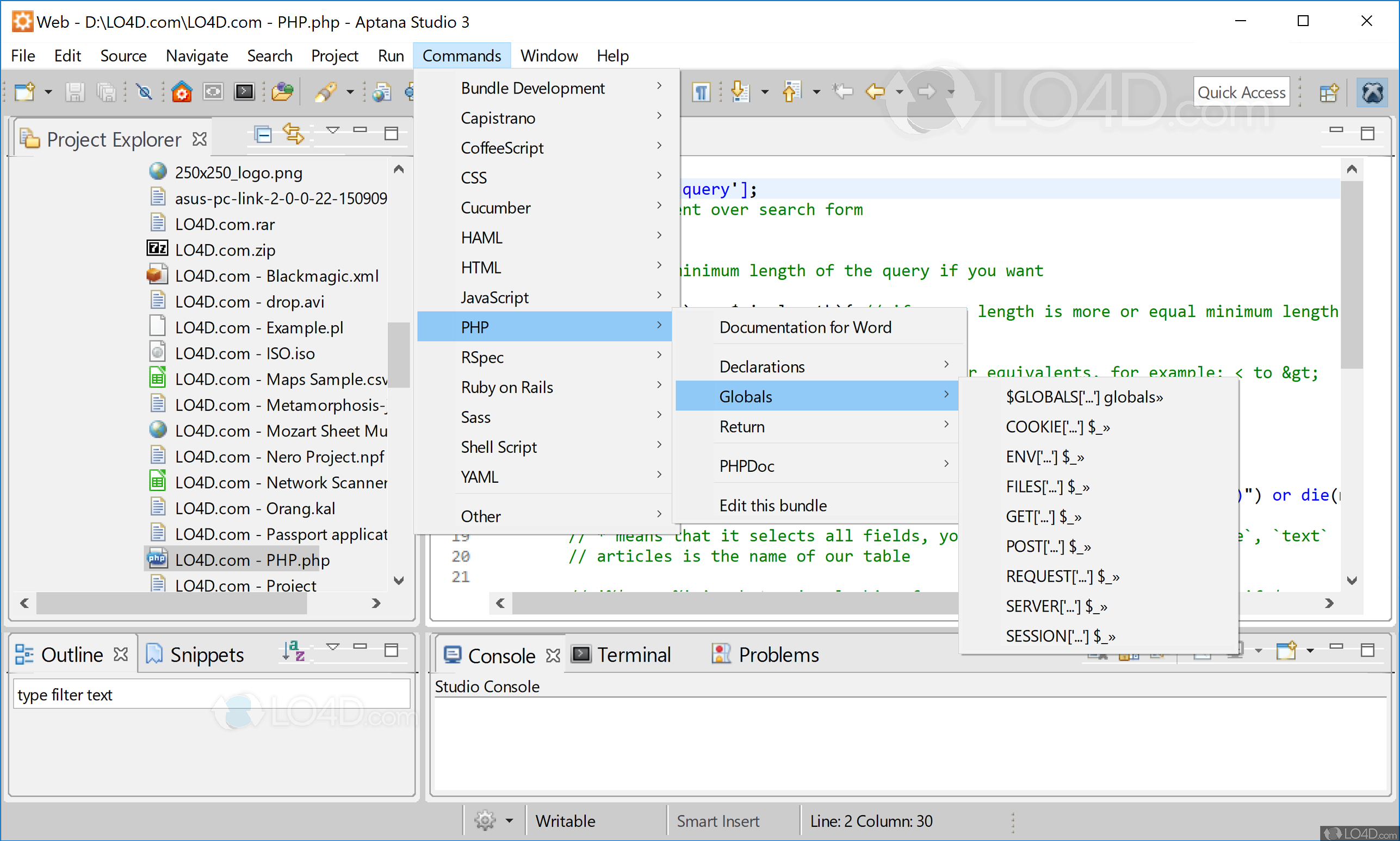Select 'Edit this bundle' in the PHP menu
This screenshot has height=841, width=1400.
772,505
